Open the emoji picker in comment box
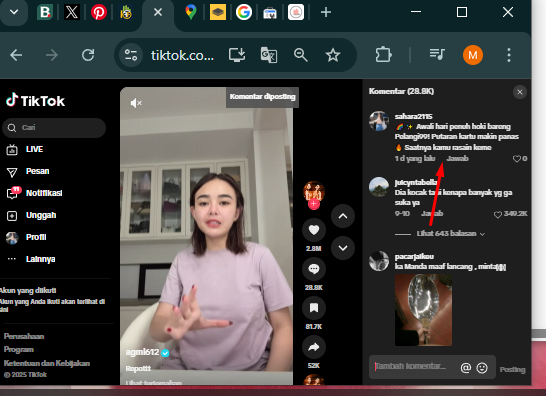The width and height of the screenshot is (546, 396). [482, 368]
